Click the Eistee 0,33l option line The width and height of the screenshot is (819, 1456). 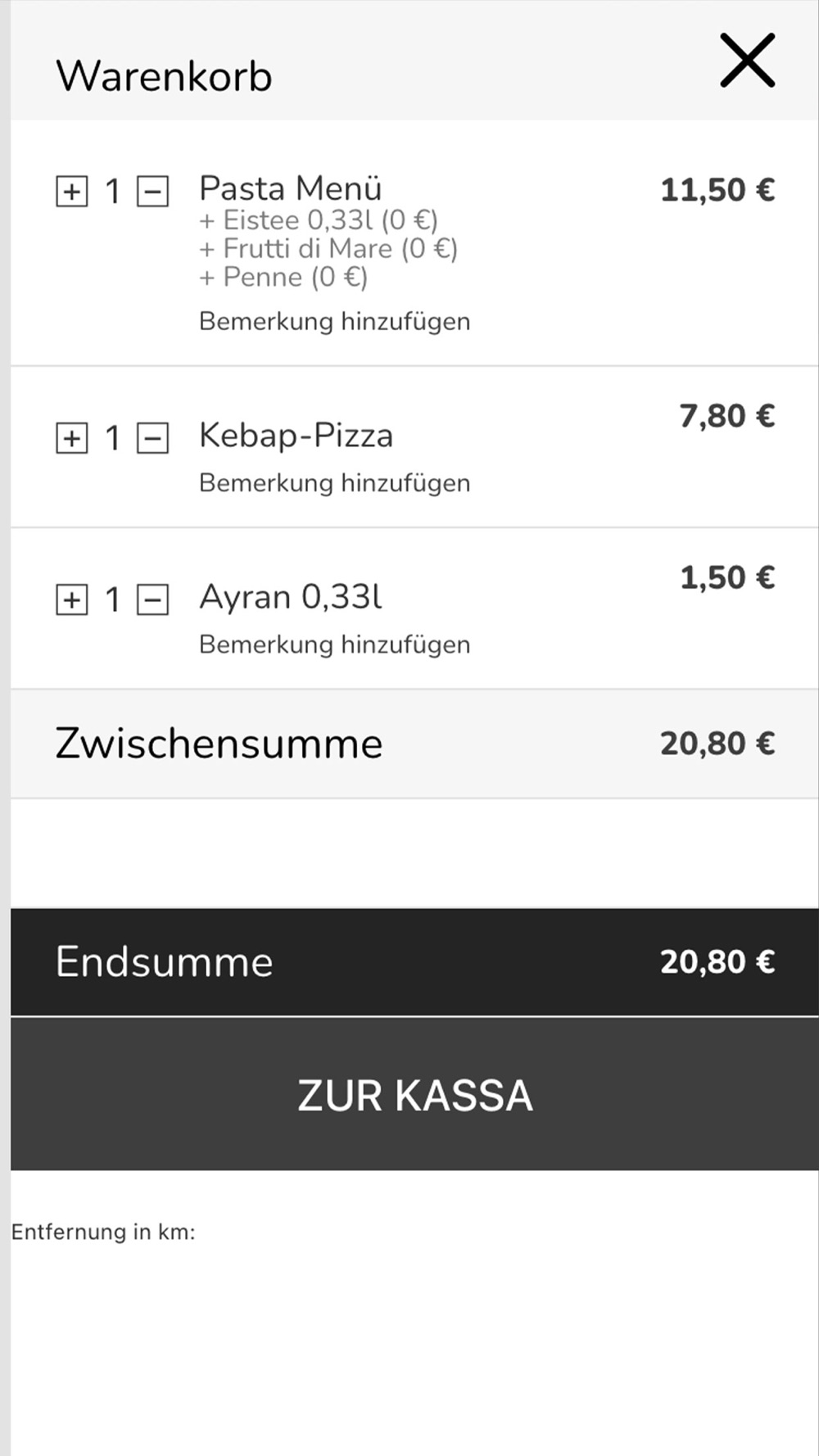point(319,219)
